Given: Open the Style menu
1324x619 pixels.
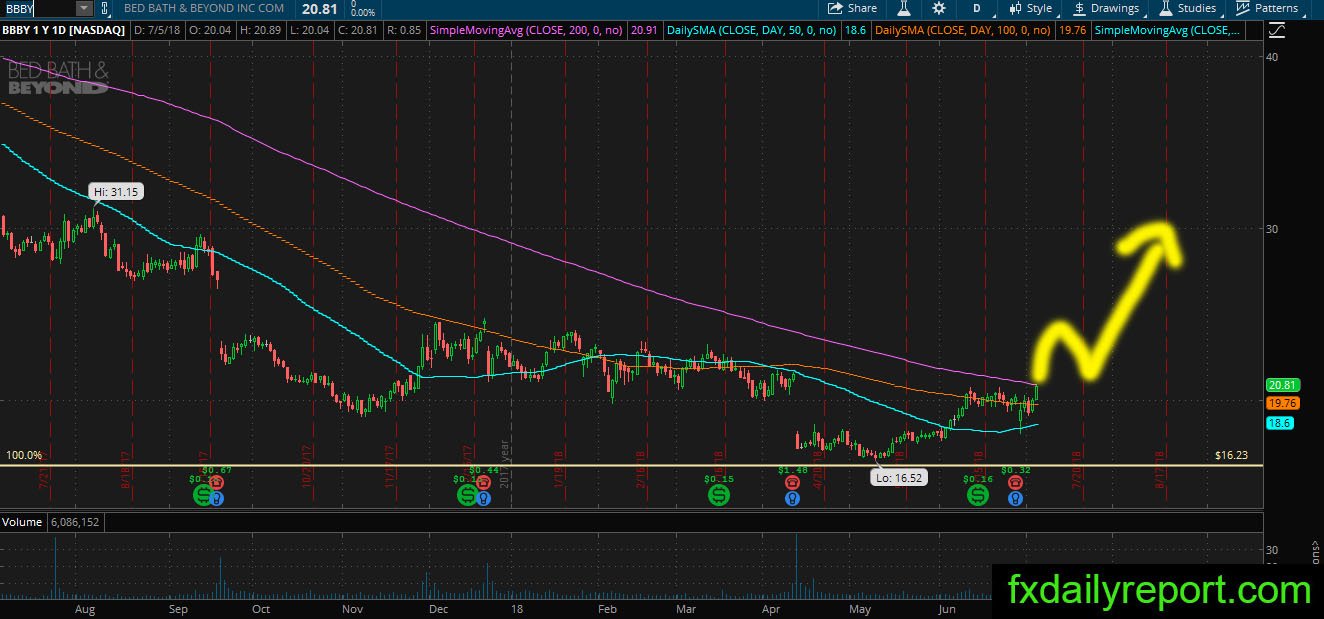Looking at the screenshot, I should (1030, 8).
